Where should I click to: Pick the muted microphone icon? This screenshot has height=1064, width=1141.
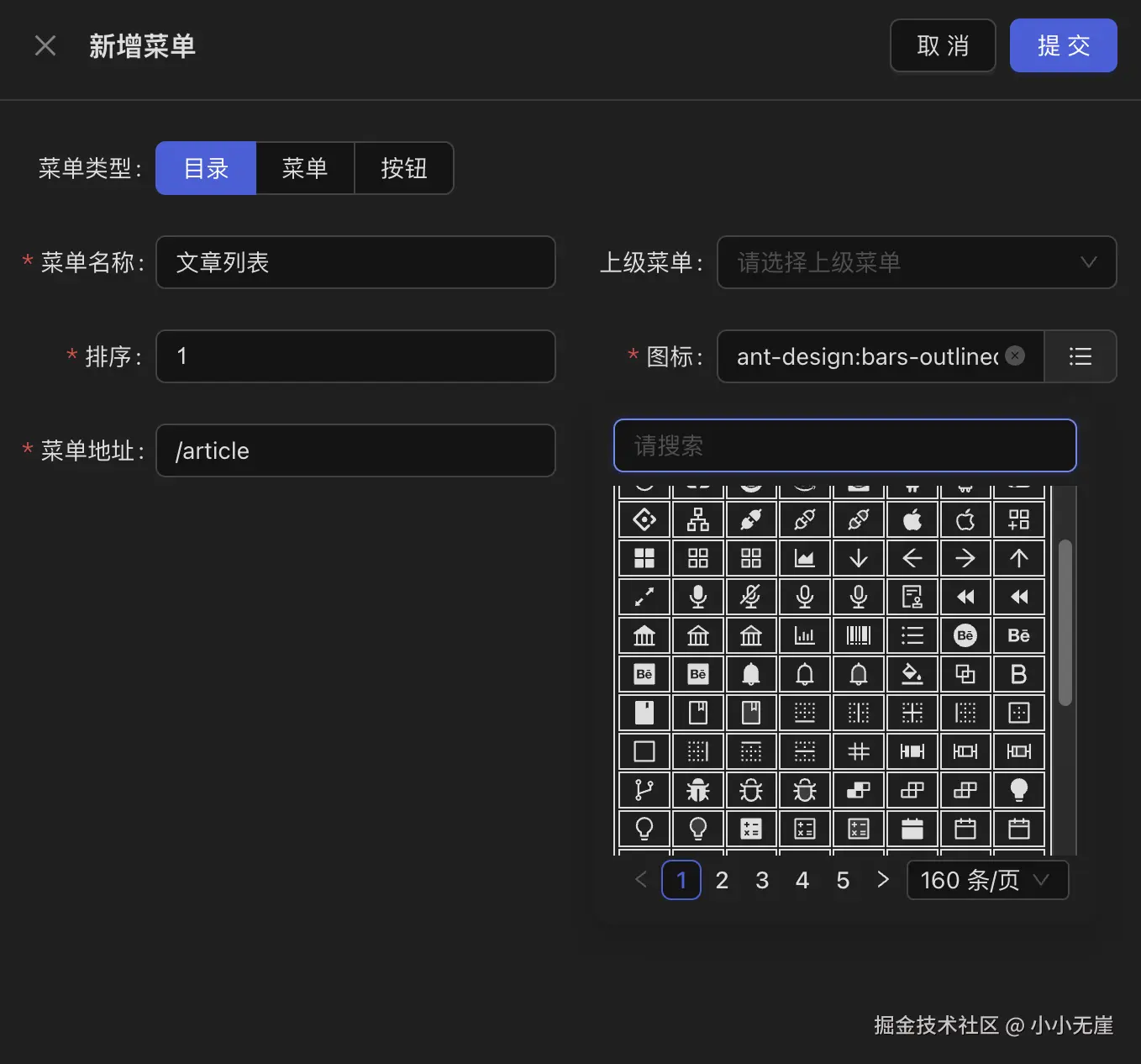pos(751,597)
